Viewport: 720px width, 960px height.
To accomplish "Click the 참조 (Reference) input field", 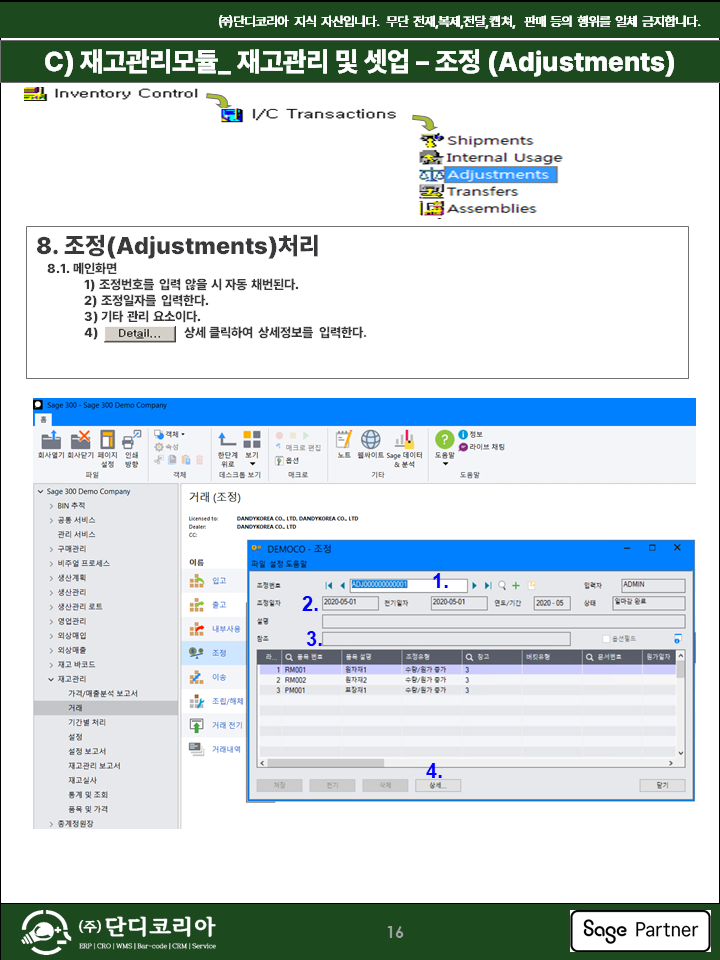I will 446,639.
